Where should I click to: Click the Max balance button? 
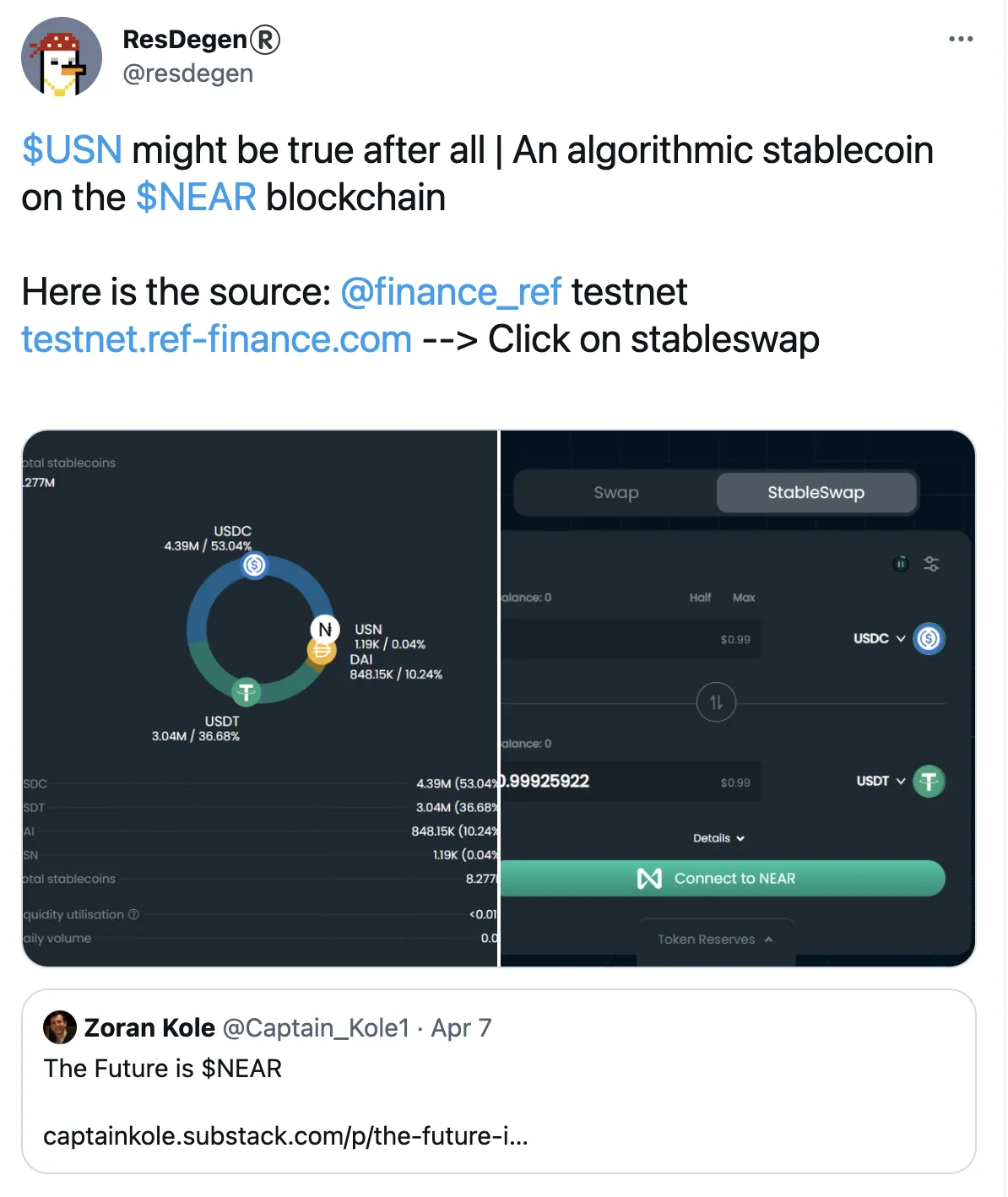tap(744, 598)
